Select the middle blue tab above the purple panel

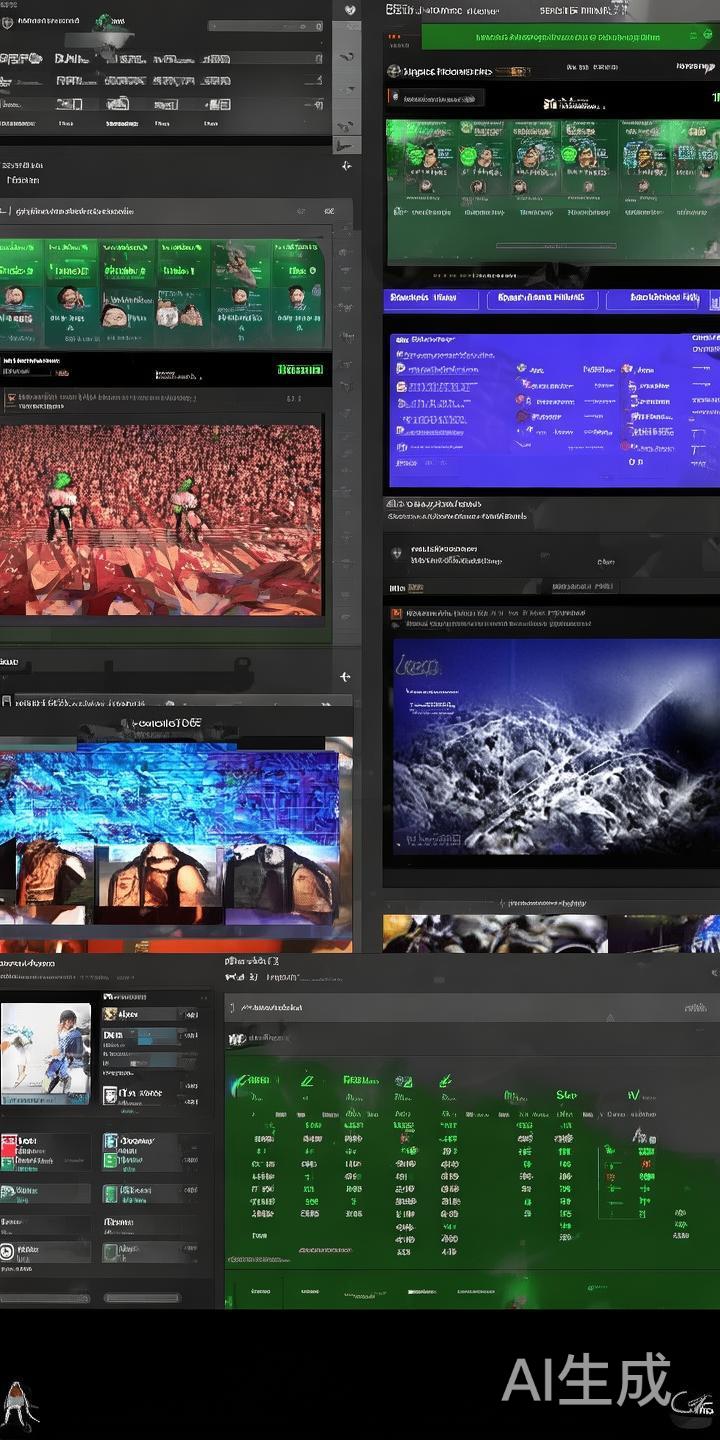click(x=541, y=298)
